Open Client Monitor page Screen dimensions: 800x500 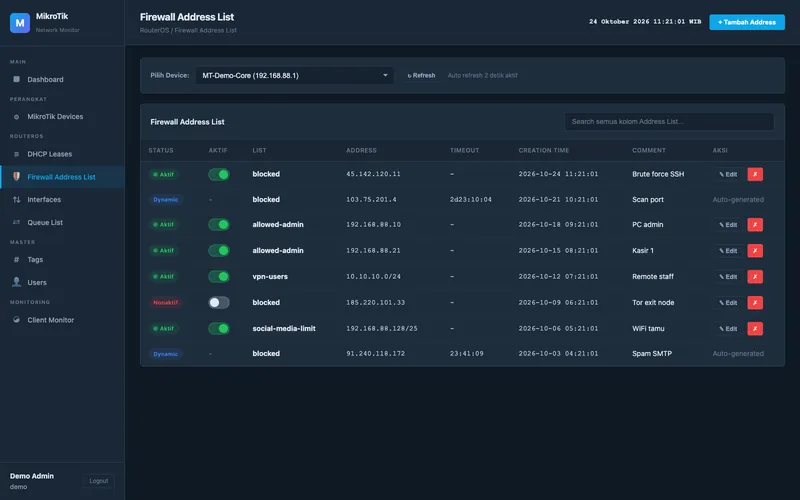[62, 319]
